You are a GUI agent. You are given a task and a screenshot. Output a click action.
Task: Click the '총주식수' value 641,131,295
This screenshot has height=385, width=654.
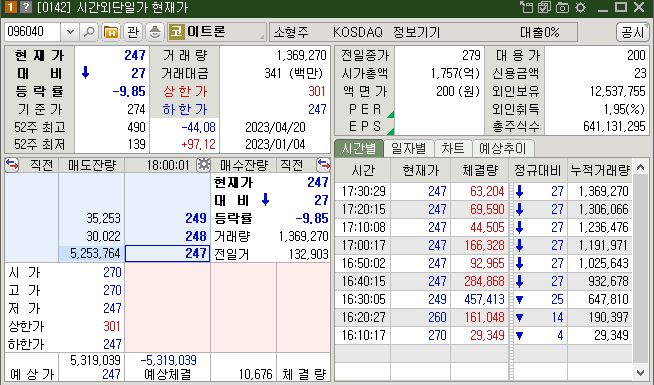point(614,126)
